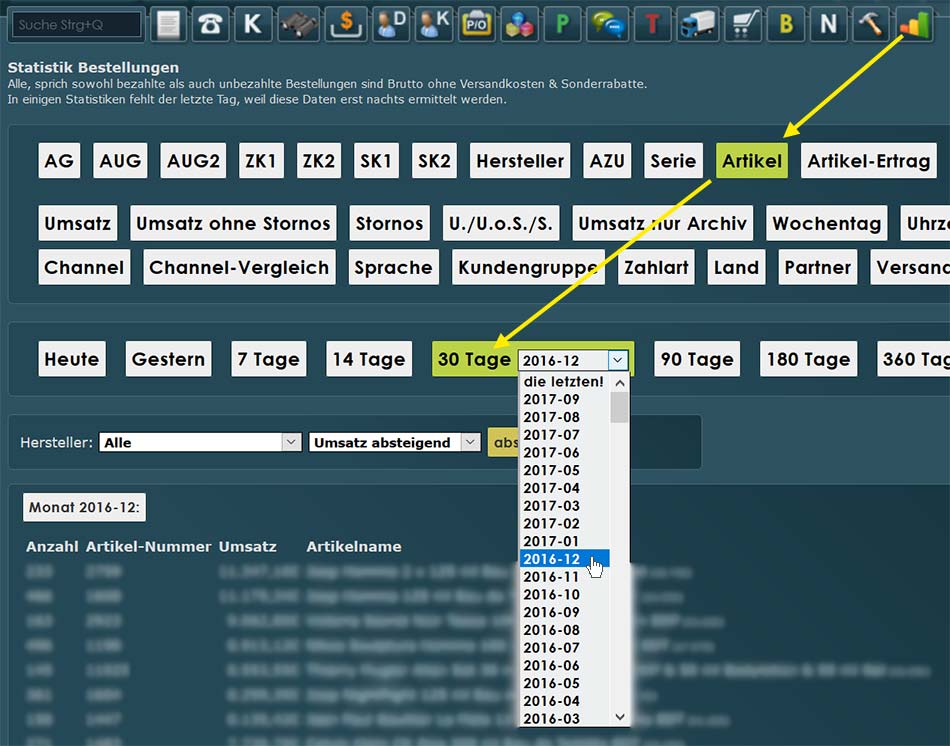Click Umsatz ohne Stornos button
The image size is (950, 746).
[233, 223]
